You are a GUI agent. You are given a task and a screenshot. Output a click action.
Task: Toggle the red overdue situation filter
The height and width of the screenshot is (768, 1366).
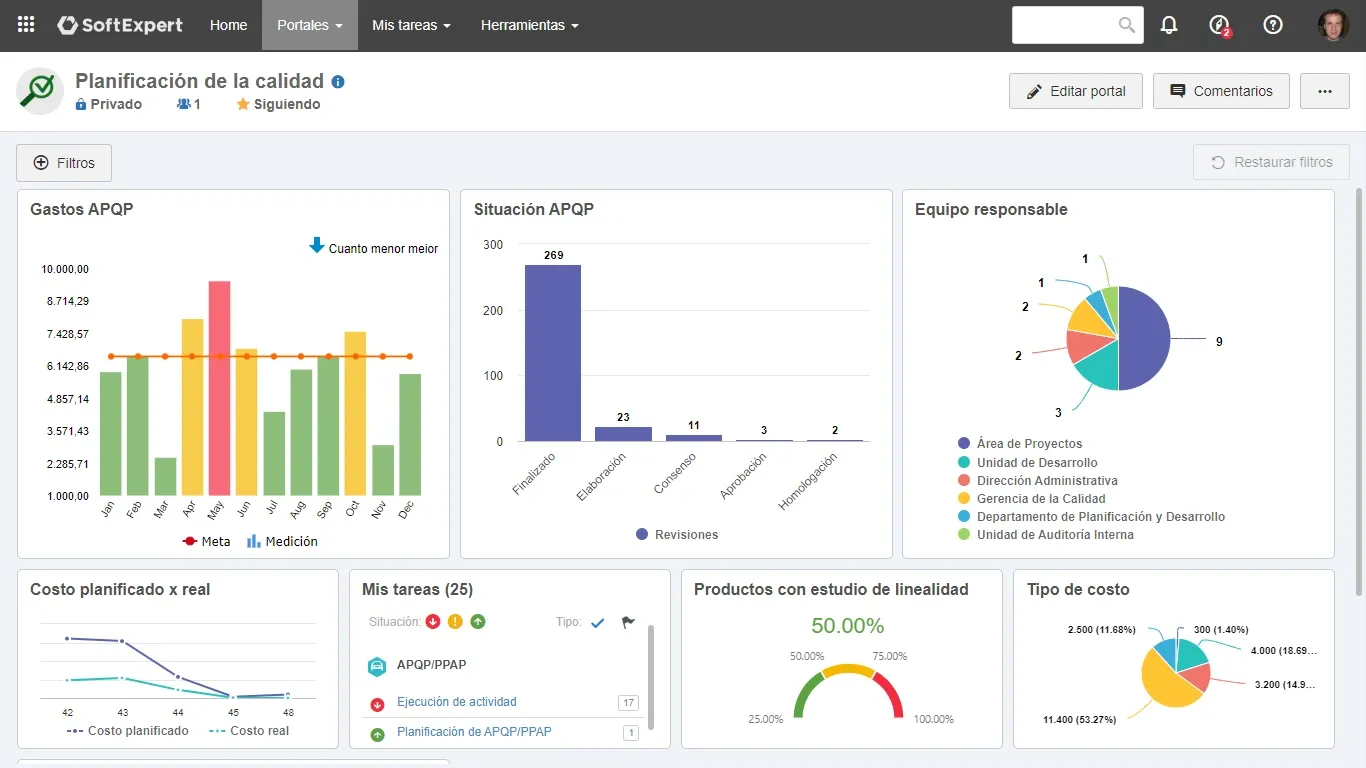433,622
